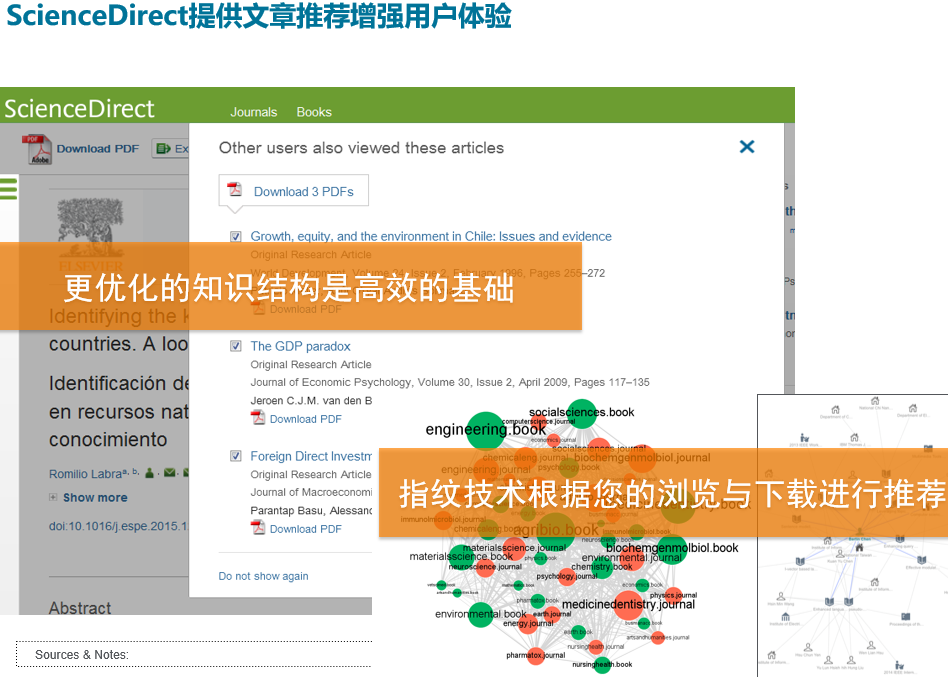Click the biochemgenmolbiol.book green node

672,549
